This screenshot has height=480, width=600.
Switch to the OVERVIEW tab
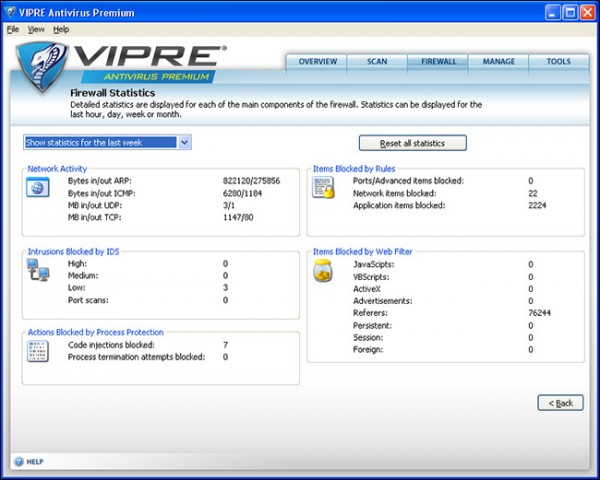click(317, 62)
